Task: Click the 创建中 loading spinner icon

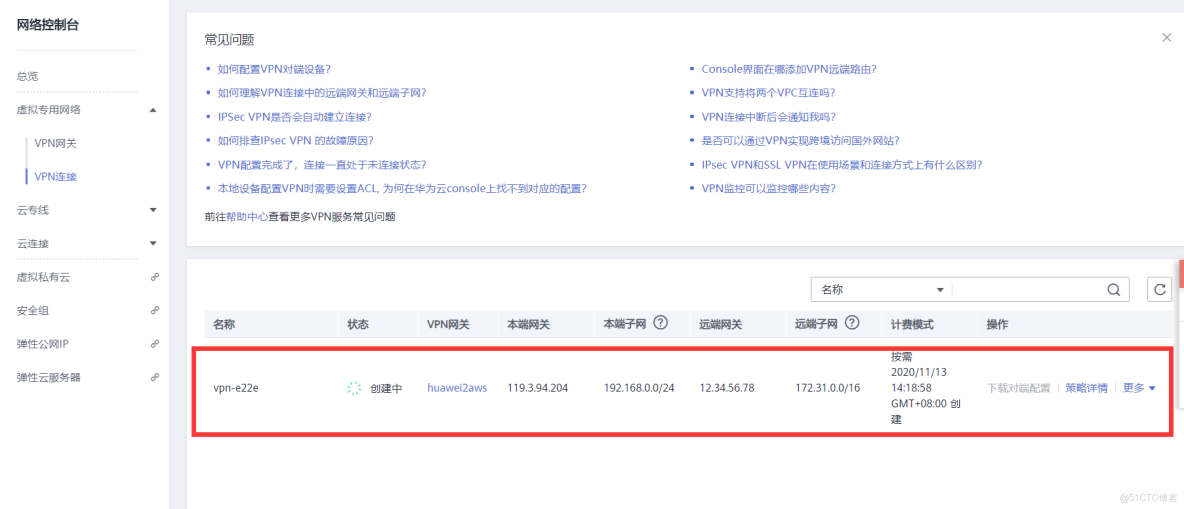Action: coord(354,388)
